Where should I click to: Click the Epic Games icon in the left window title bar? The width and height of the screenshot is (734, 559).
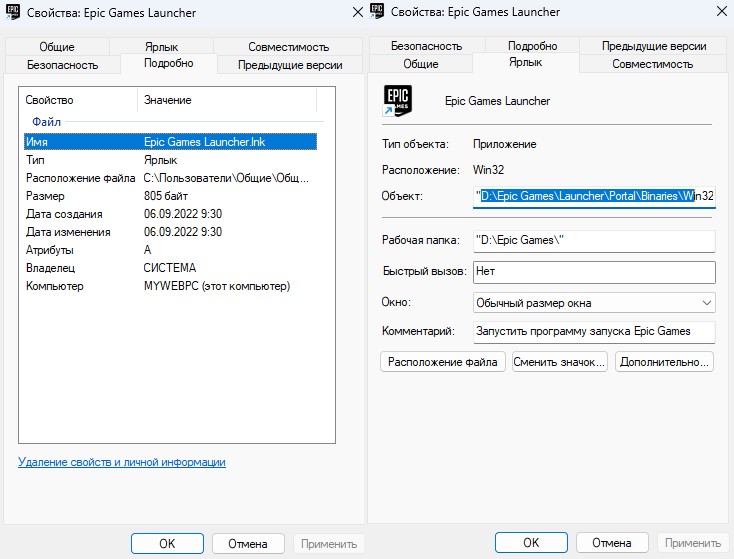pyautogui.click(x=13, y=12)
